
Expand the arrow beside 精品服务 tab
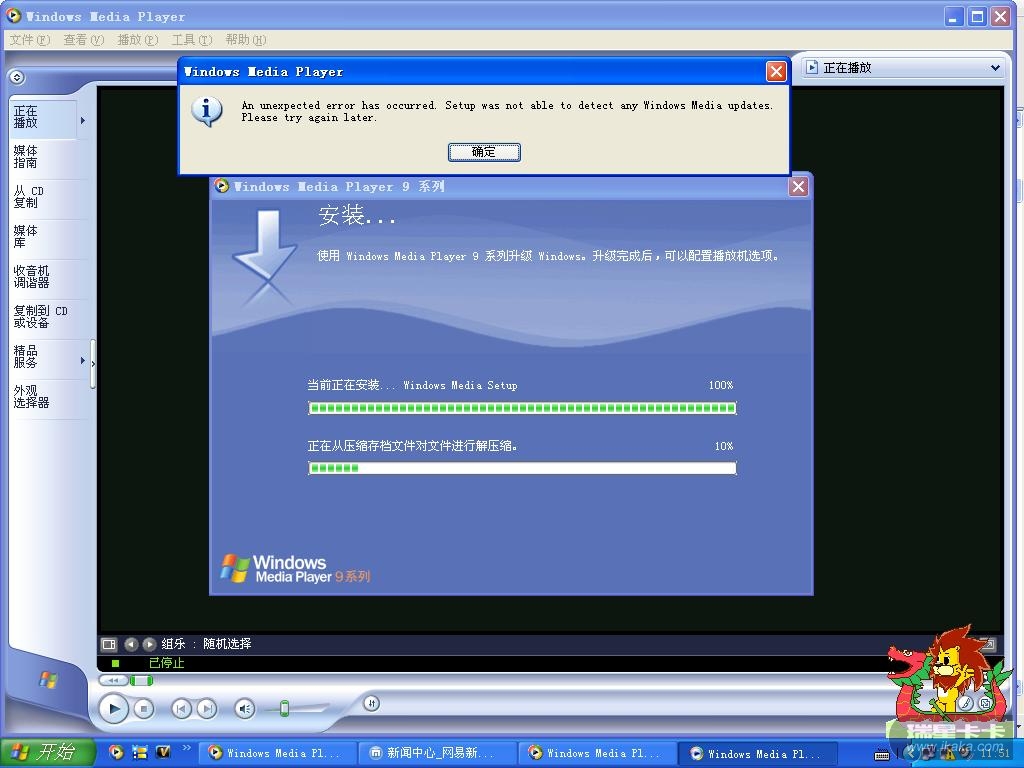[83, 360]
